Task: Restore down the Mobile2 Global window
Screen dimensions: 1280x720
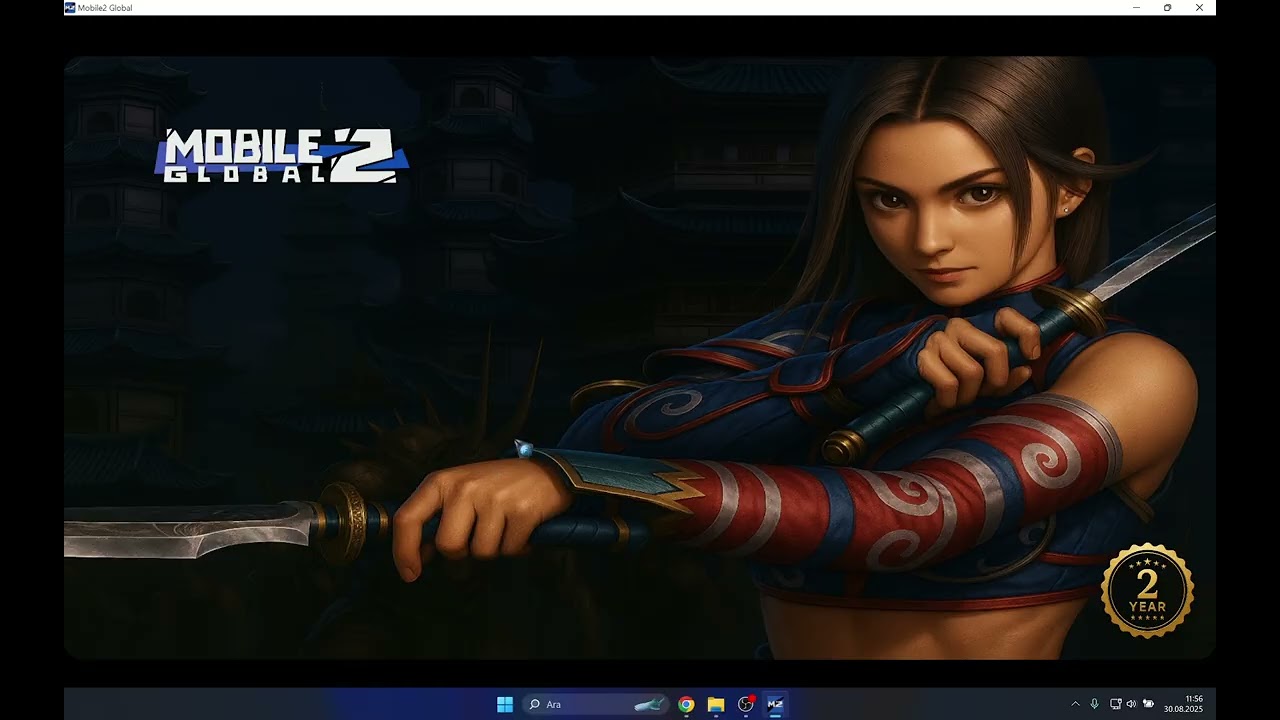Action: 1167,7
